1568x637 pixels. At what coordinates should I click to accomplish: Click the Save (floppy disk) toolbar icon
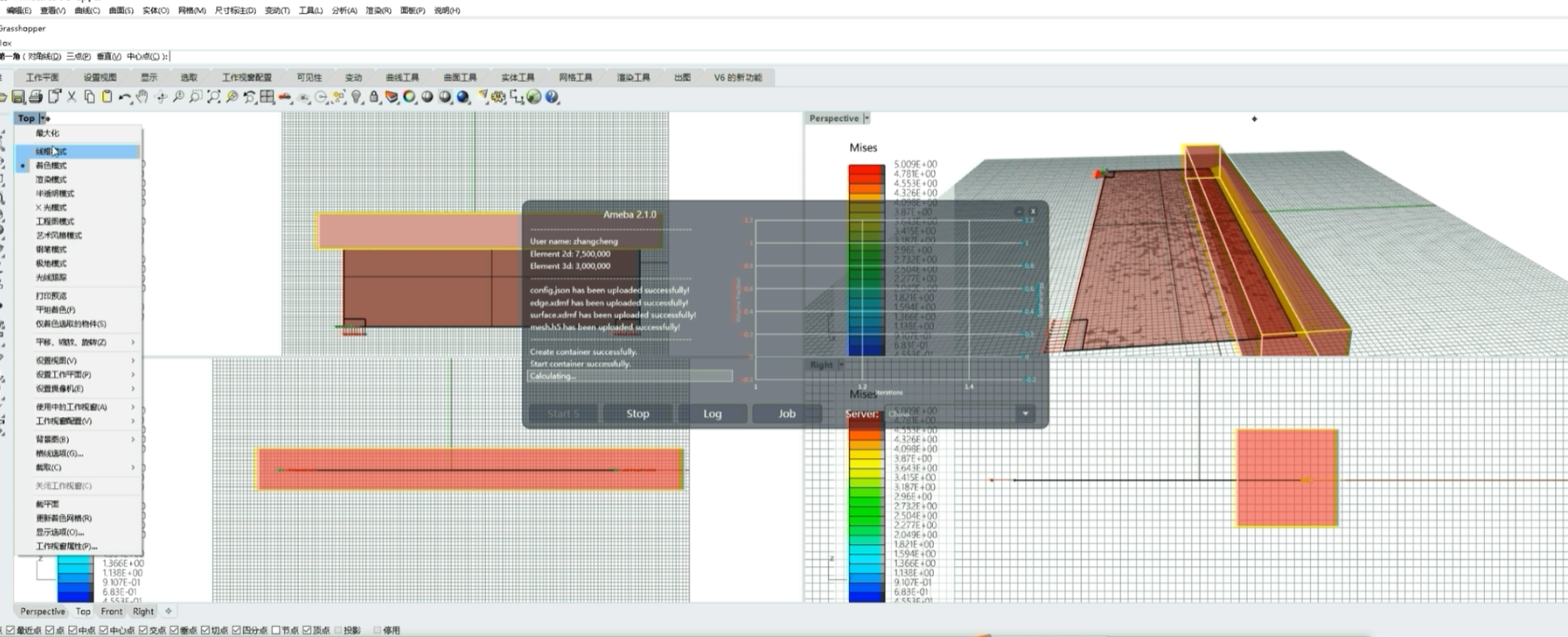click(x=18, y=97)
